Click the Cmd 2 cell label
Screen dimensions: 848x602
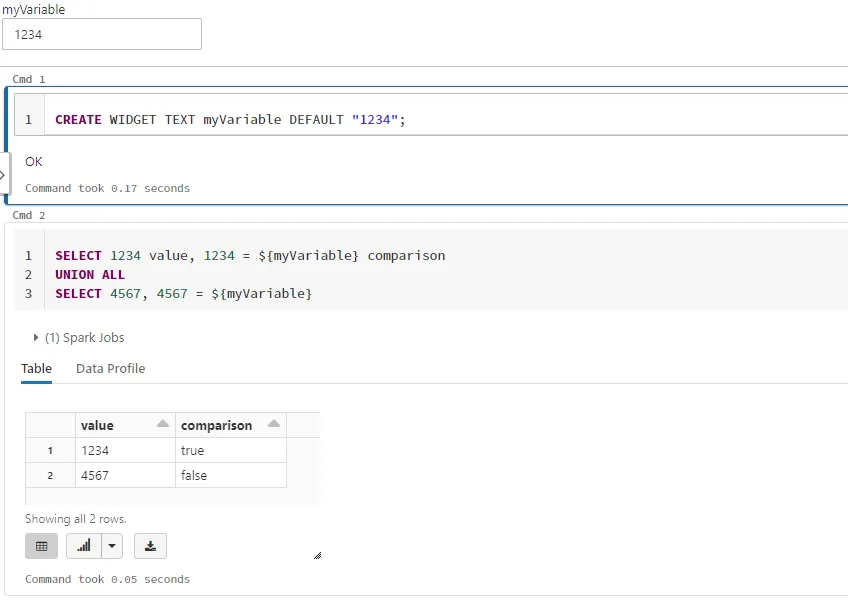point(29,215)
